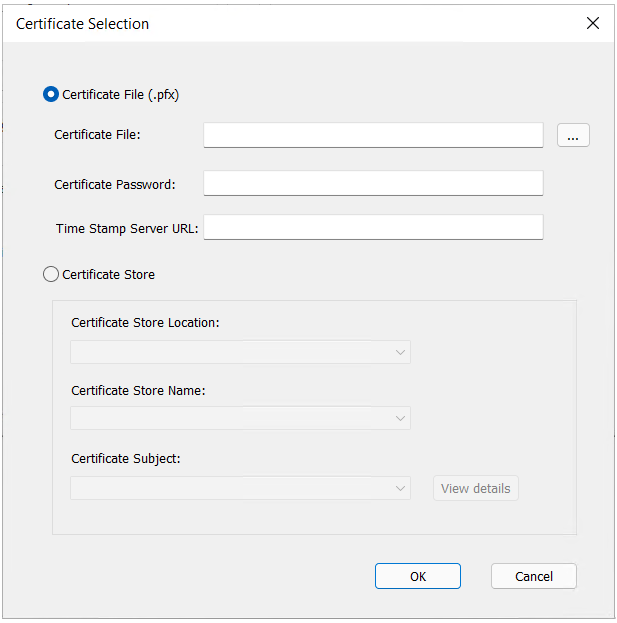Open the Certificate Store Name dropdown
617x623 pixels.
click(x=240, y=418)
